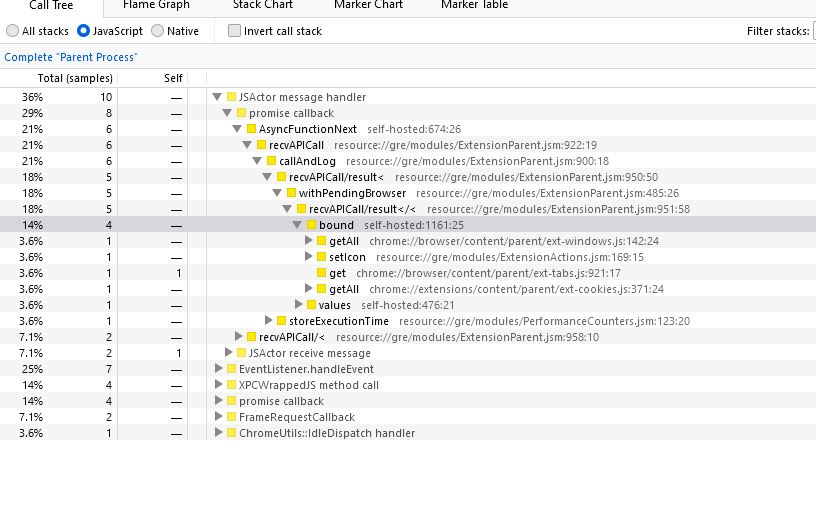
Task: Click the yellow icon beside ChromeUtils::IdleDispatch handler
Action: point(232,433)
